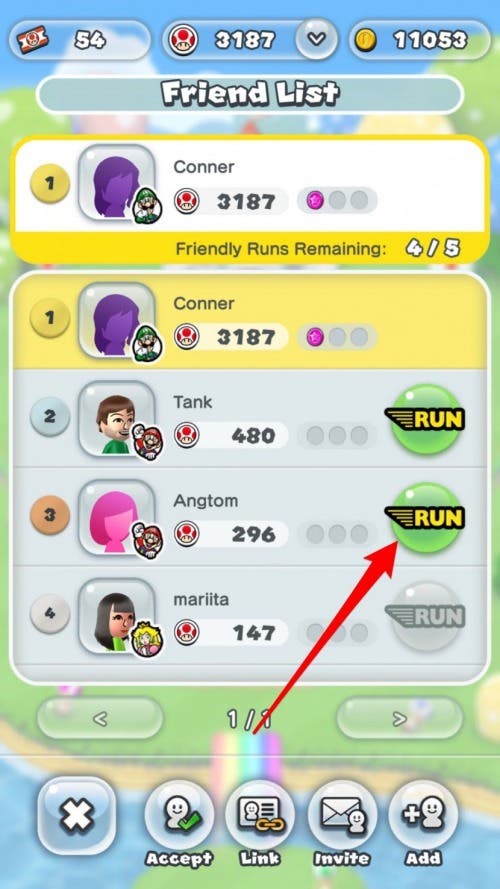Tap the grayed RUN button for mariita
Viewport: 500px width, 889px height.
[x=426, y=616]
